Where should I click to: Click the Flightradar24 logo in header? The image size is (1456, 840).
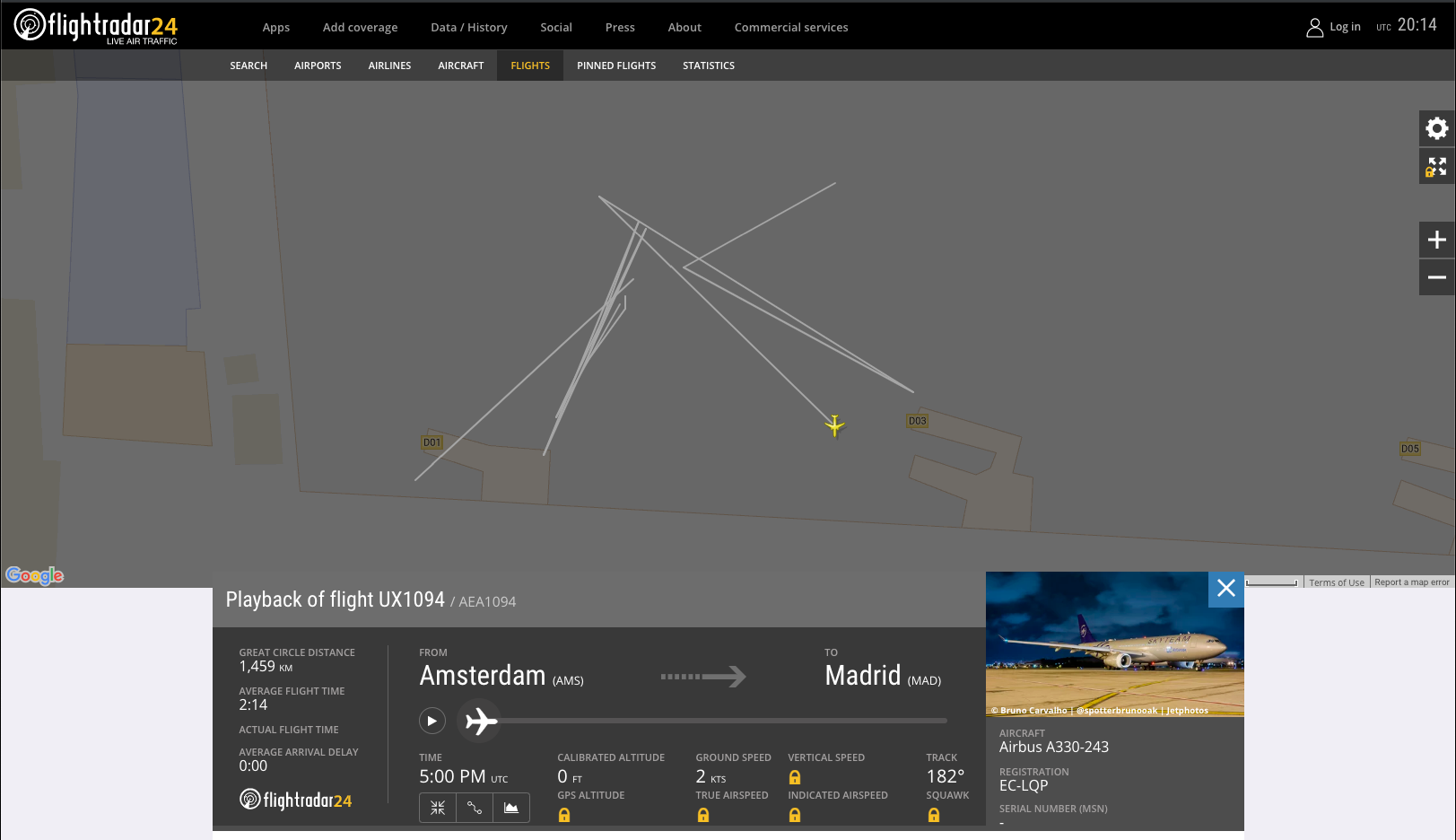point(96,26)
